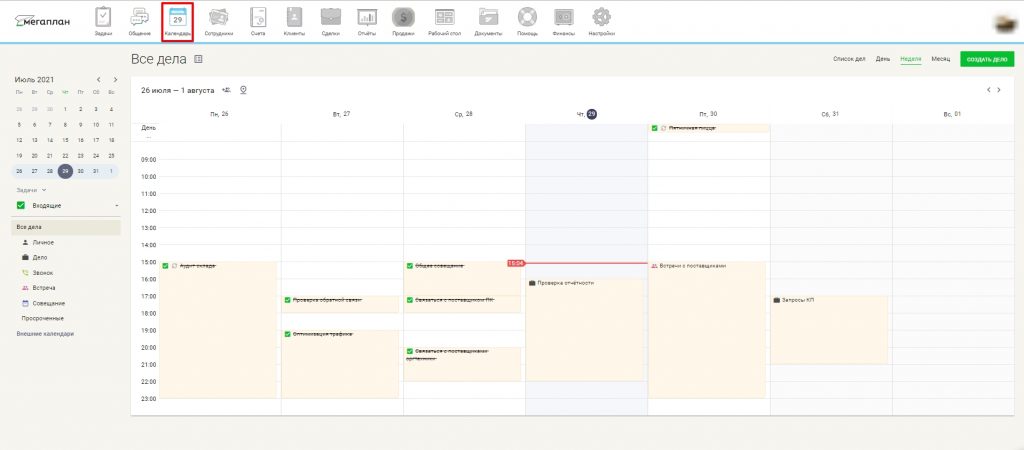The image size is (1024, 450).
Task: Show previous month in mini calendar
Action: pos(99,80)
